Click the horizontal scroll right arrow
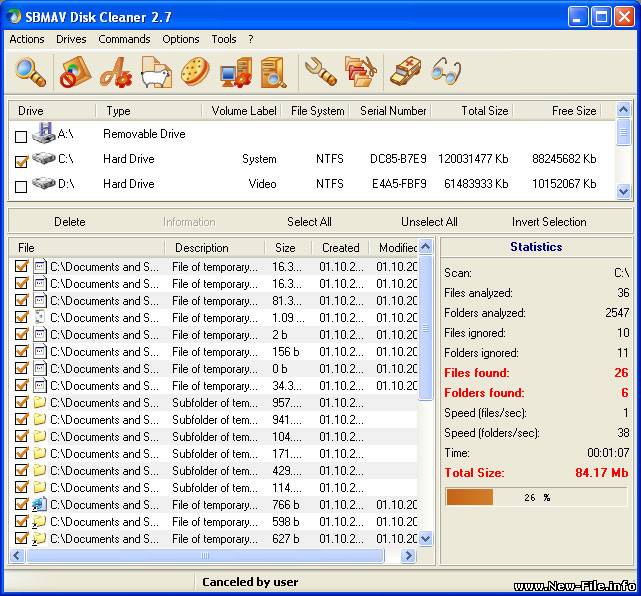 pos(408,555)
